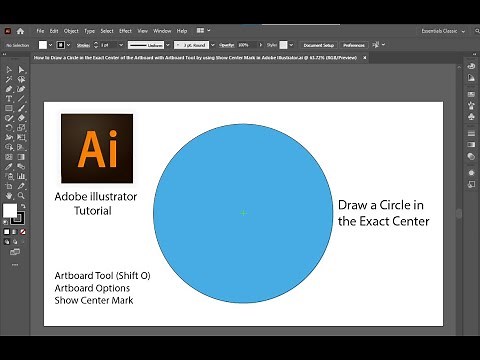Select the Selection tool arrow
This screenshot has height=360, width=480.
coord(9,69)
